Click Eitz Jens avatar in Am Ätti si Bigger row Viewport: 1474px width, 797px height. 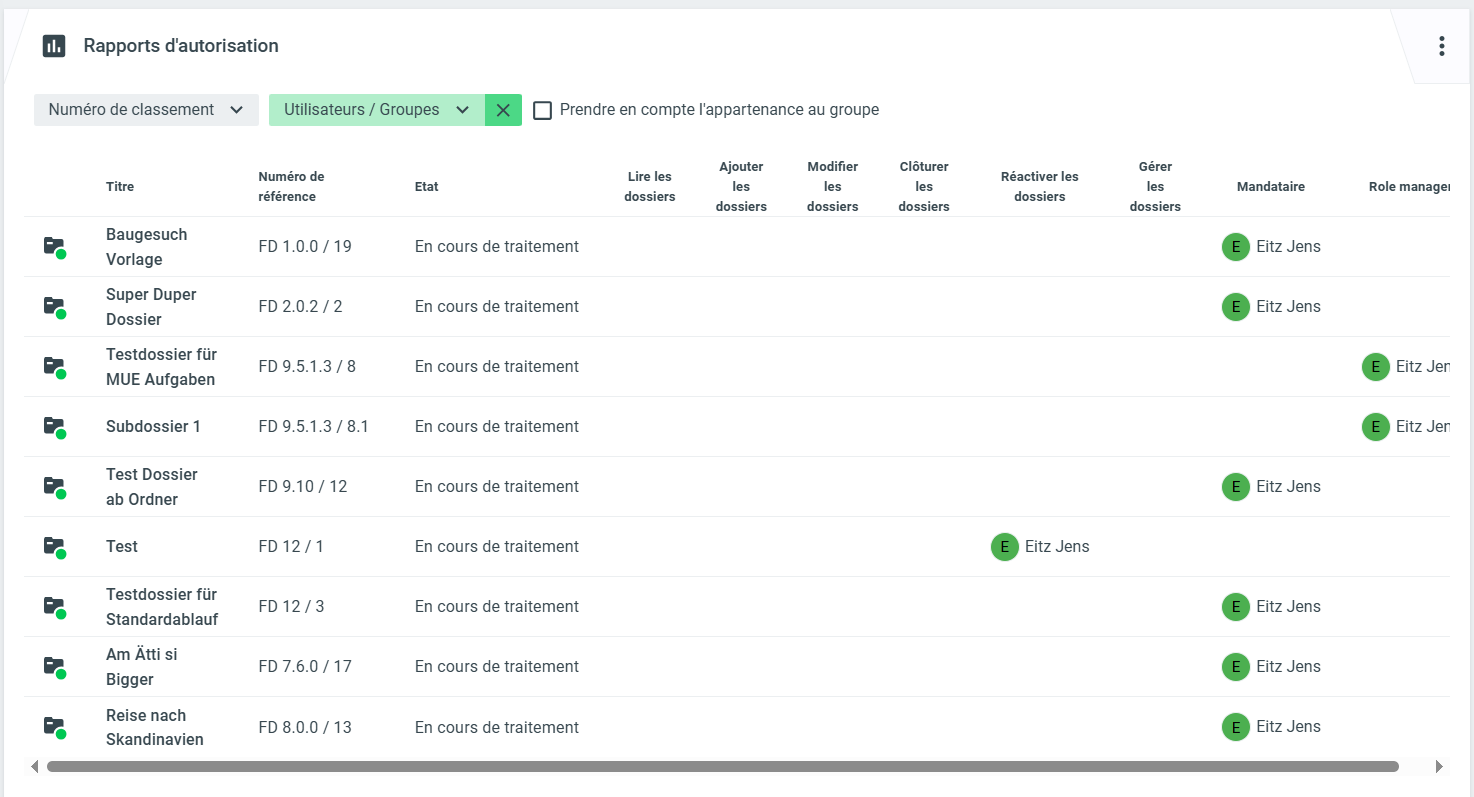coord(1235,666)
